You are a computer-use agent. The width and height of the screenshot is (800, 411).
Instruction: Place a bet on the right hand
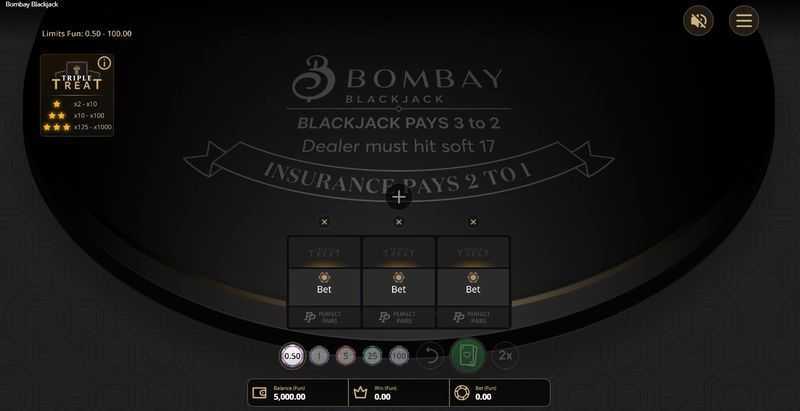[x=473, y=287]
